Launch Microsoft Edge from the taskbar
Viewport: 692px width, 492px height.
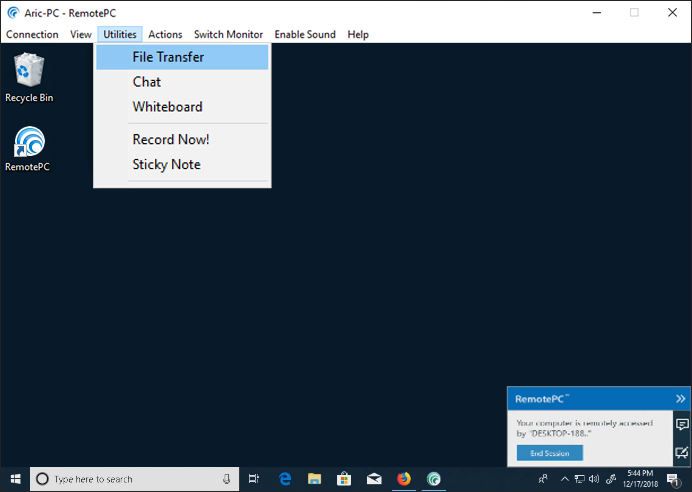click(x=285, y=479)
